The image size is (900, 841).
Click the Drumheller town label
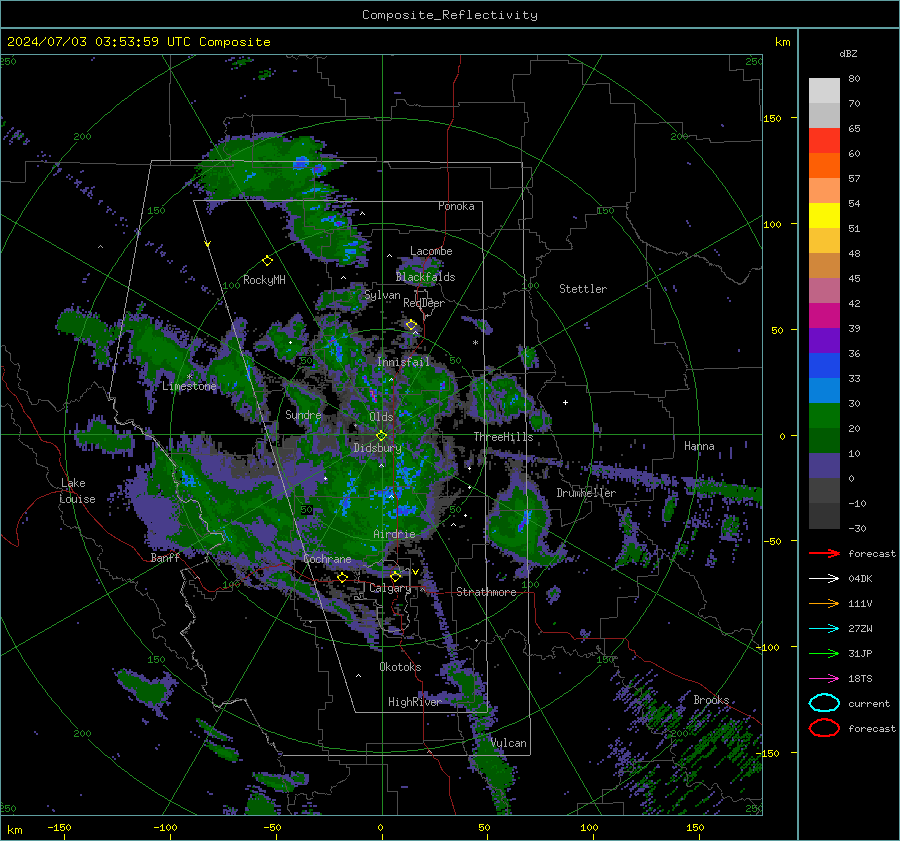coord(585,493)
